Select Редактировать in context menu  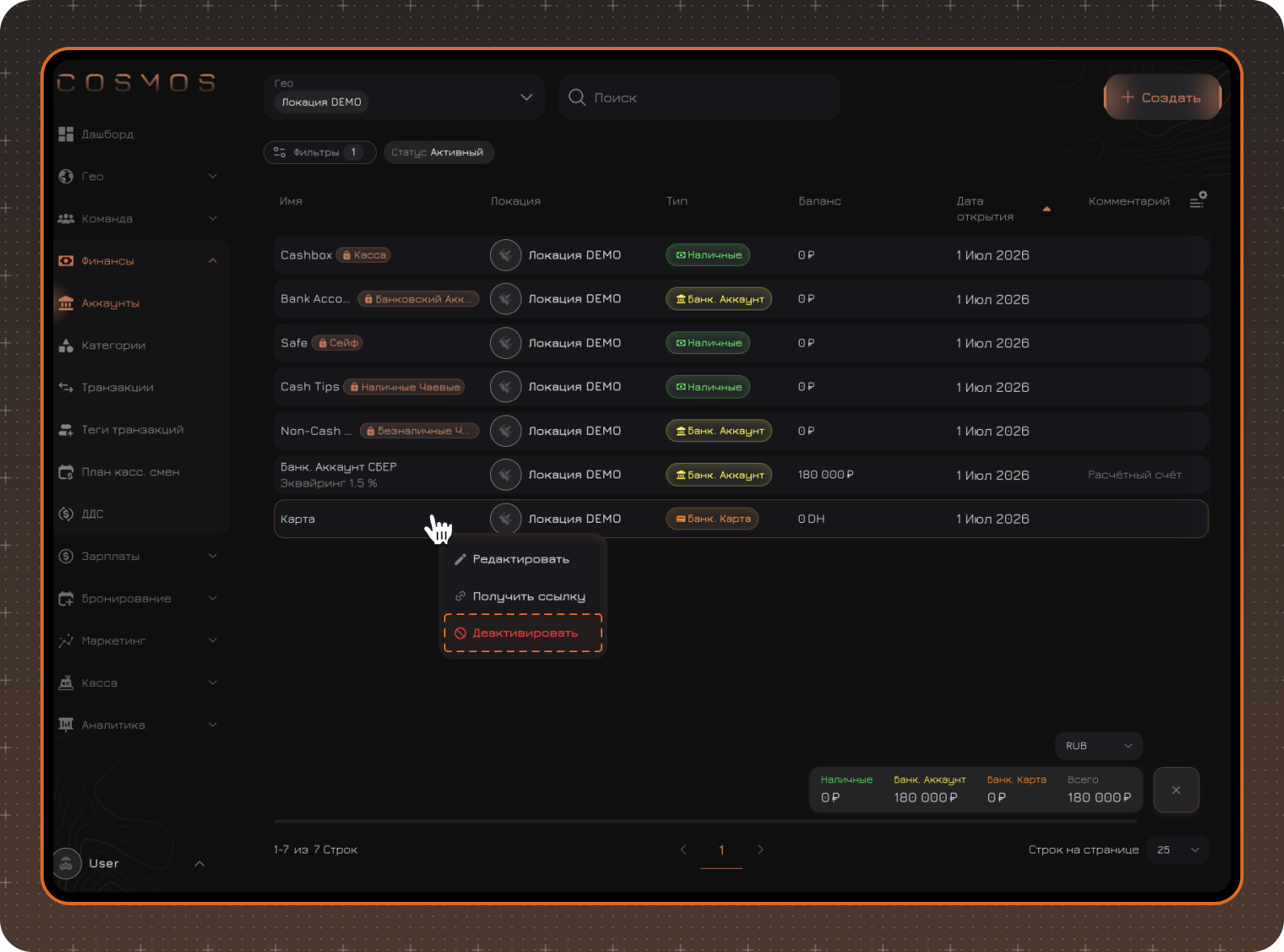coord(523,559)
